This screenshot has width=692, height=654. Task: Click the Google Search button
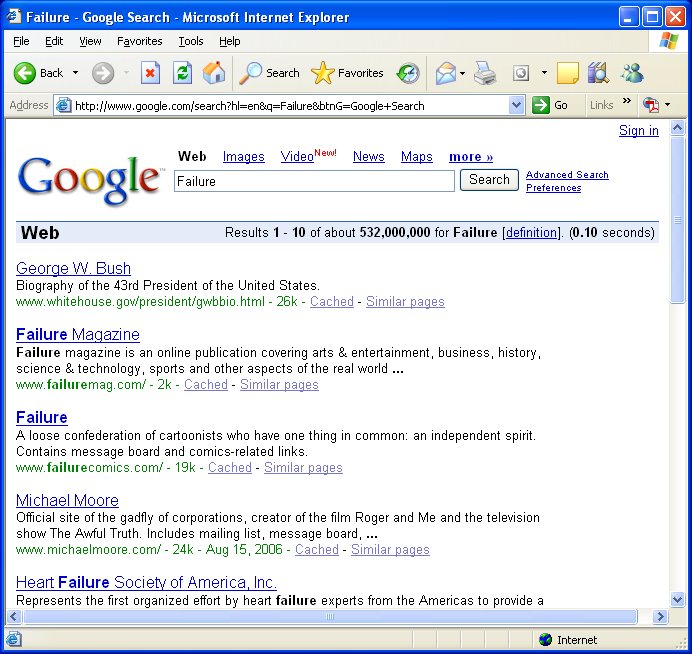tap(489, 180)
